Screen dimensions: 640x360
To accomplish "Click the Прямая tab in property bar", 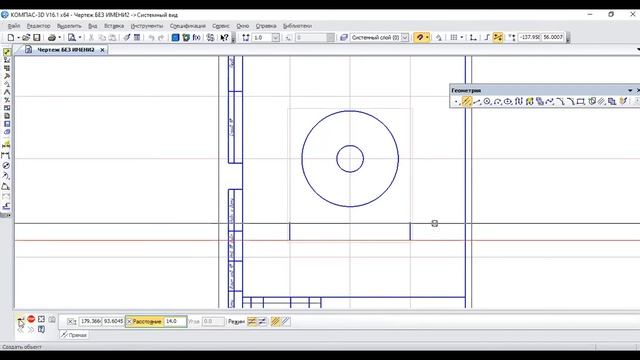I will (x=74, y=335).
